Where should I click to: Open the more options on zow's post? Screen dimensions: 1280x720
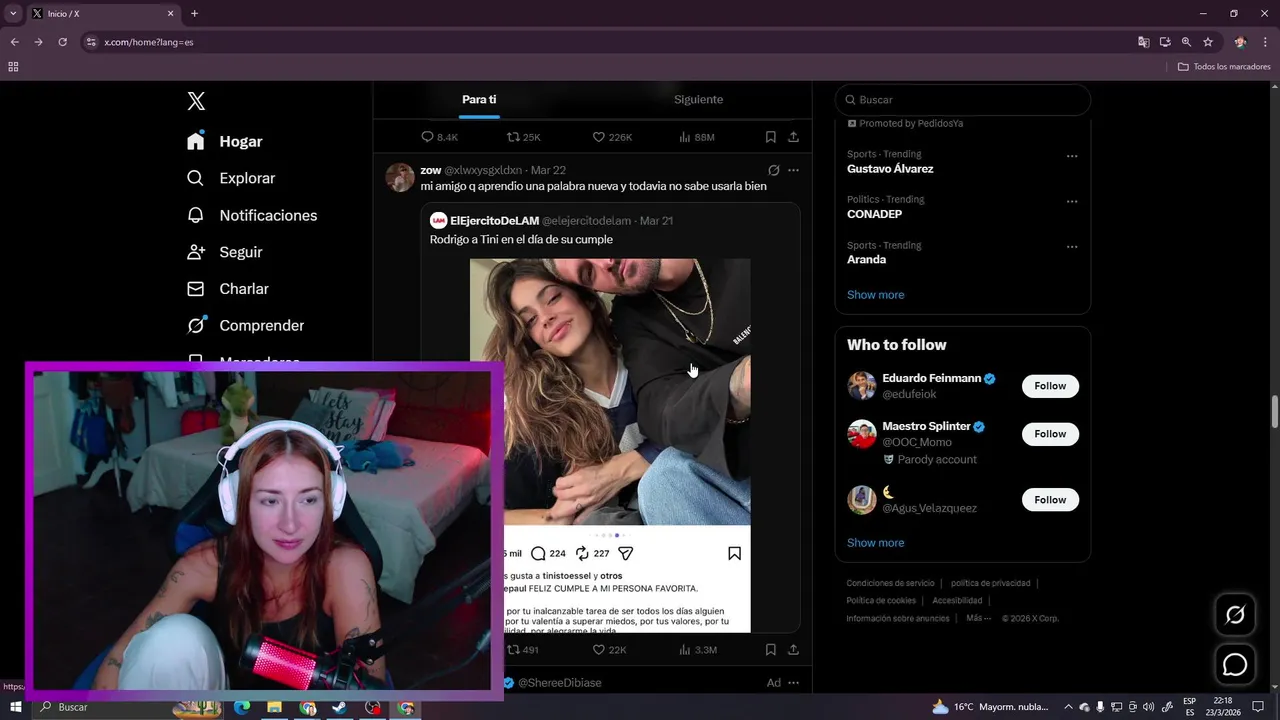[793, 170]
